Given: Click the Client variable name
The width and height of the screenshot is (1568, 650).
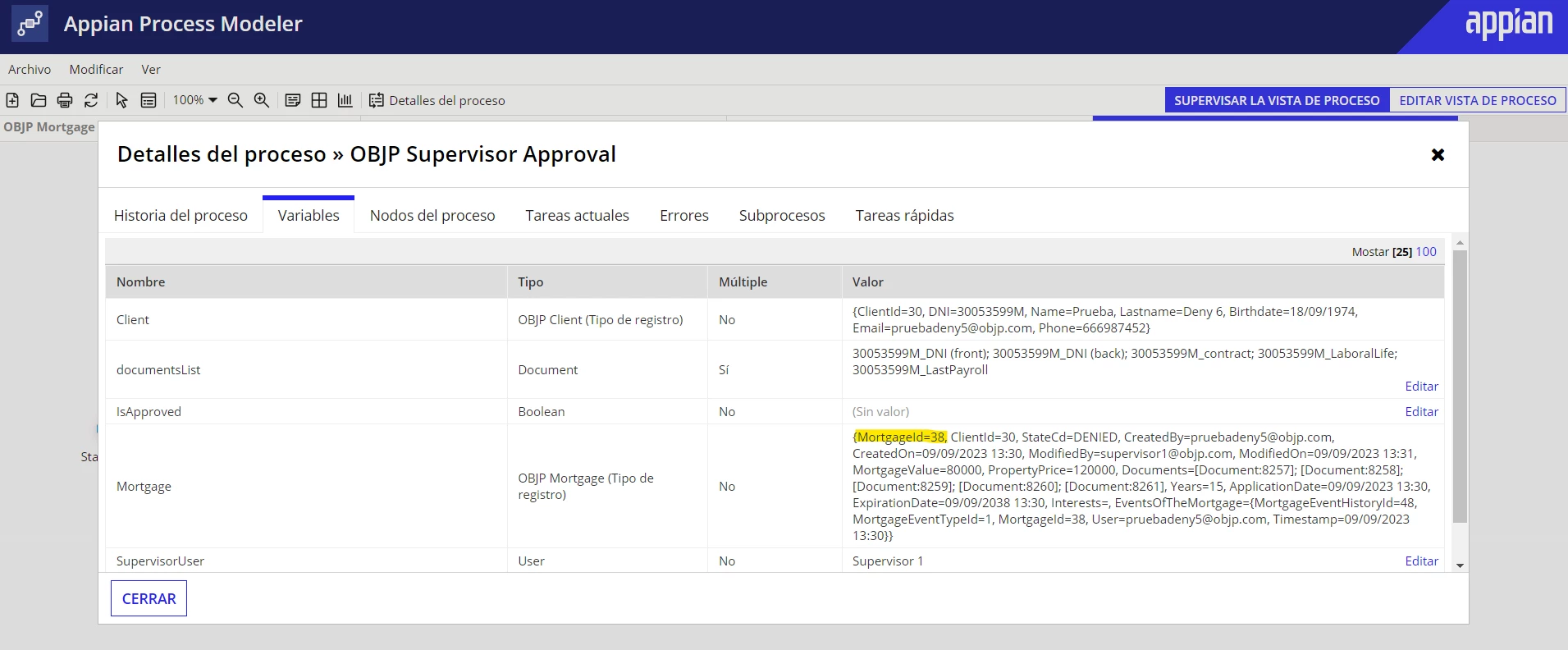Looking at the screenshot, I should pyautogui.click(x=132, y=319).
